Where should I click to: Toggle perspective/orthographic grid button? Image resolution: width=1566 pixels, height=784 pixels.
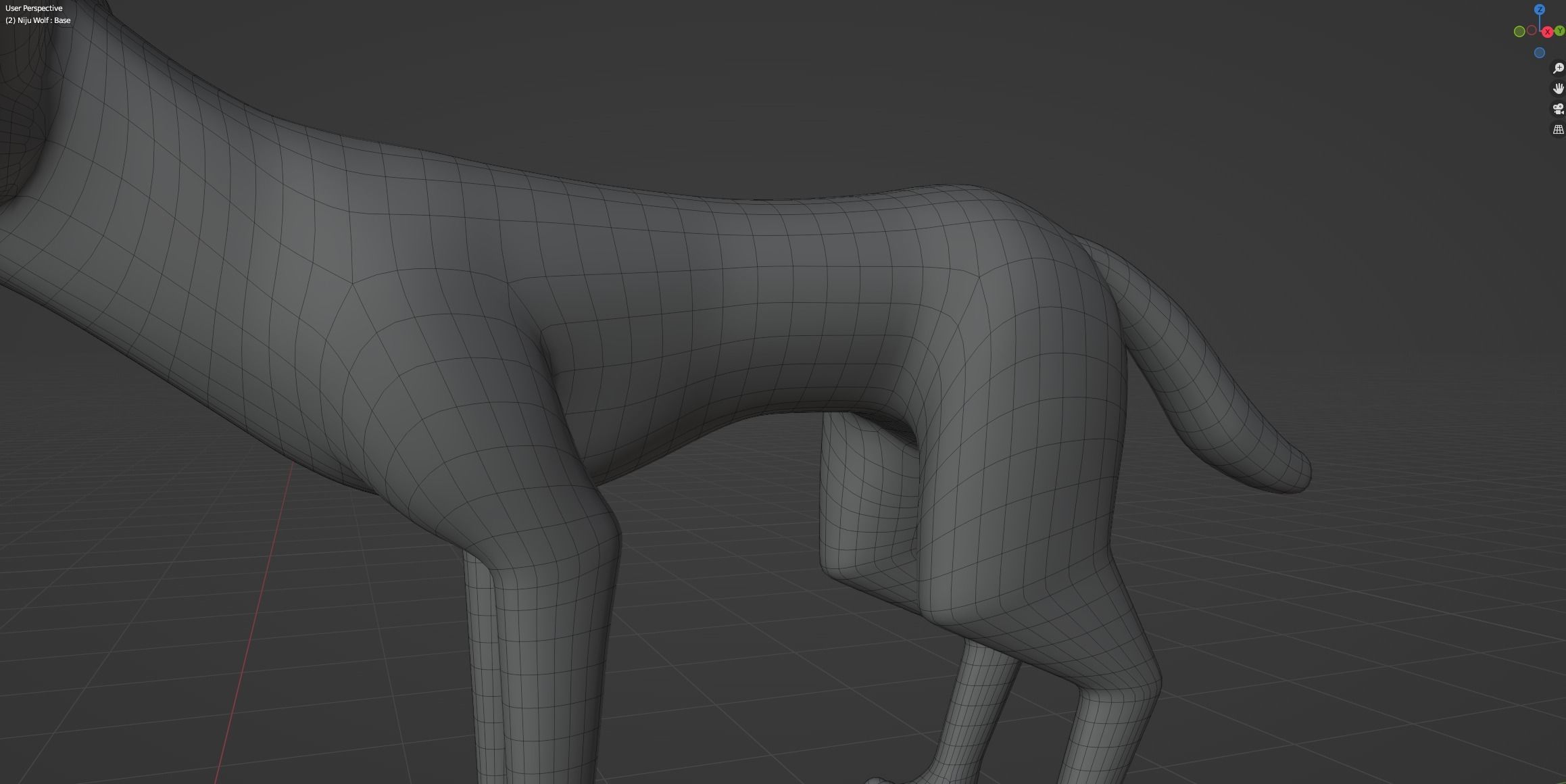tap(1558, 129)
